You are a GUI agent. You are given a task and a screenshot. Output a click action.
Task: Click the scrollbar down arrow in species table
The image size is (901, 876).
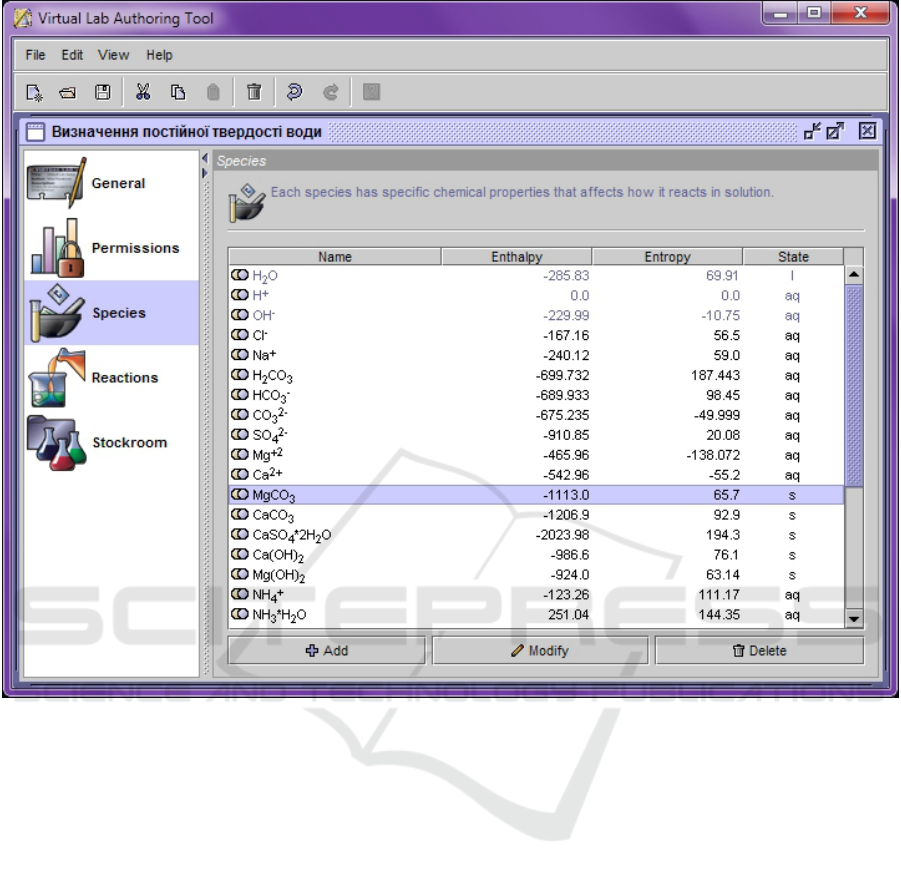854,619
